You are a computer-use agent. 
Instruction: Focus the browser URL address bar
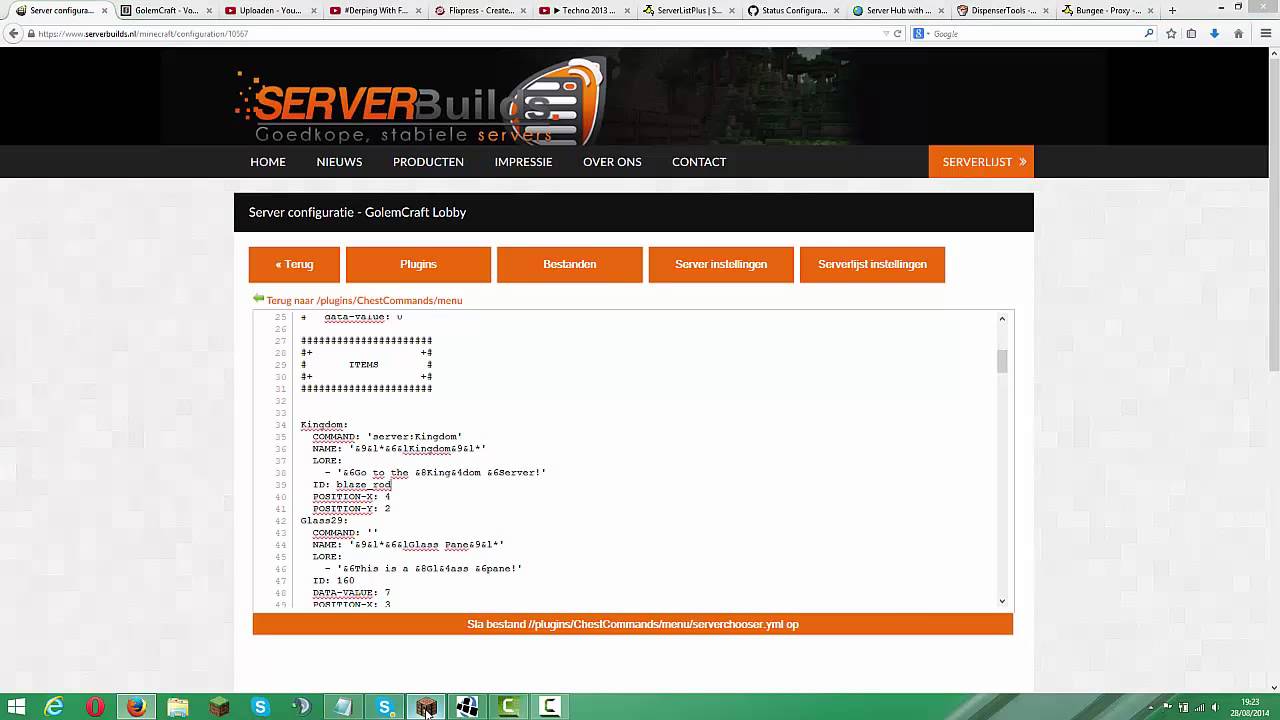[x=455, y=33]
